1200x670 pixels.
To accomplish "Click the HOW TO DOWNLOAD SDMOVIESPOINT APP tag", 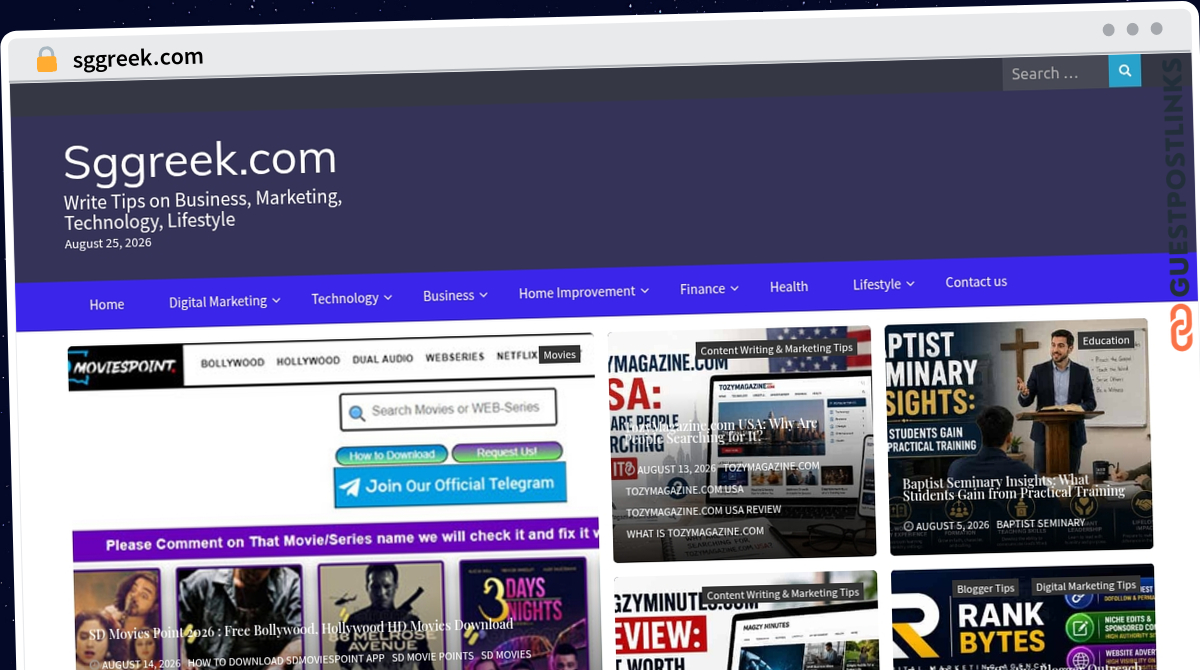I will [x=286, y=660].
